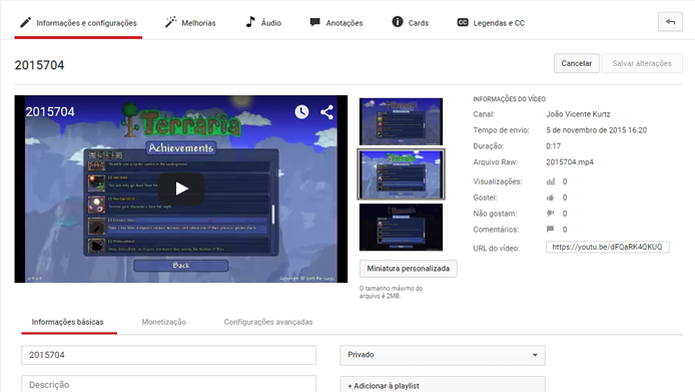This screenshot has width=695, height=392.
Task: Select the first video thumbnail
Action: (401, 121)
